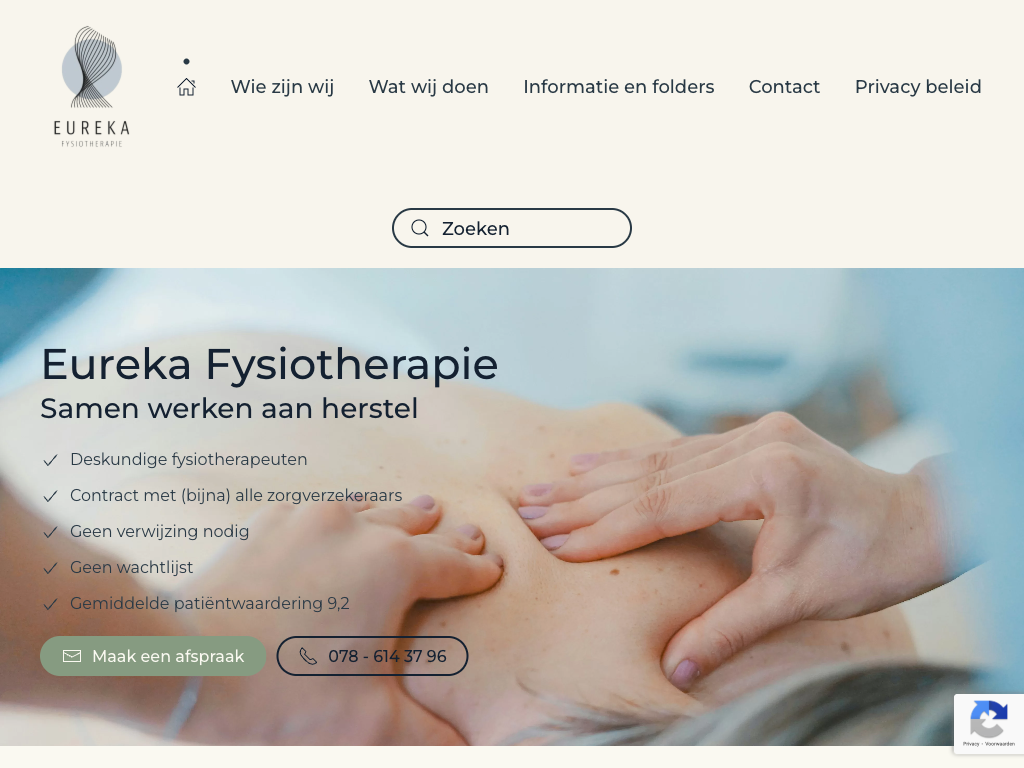Click the Eureka Fysiotherapie logo

pyautogui.click(x=91, y=86)
